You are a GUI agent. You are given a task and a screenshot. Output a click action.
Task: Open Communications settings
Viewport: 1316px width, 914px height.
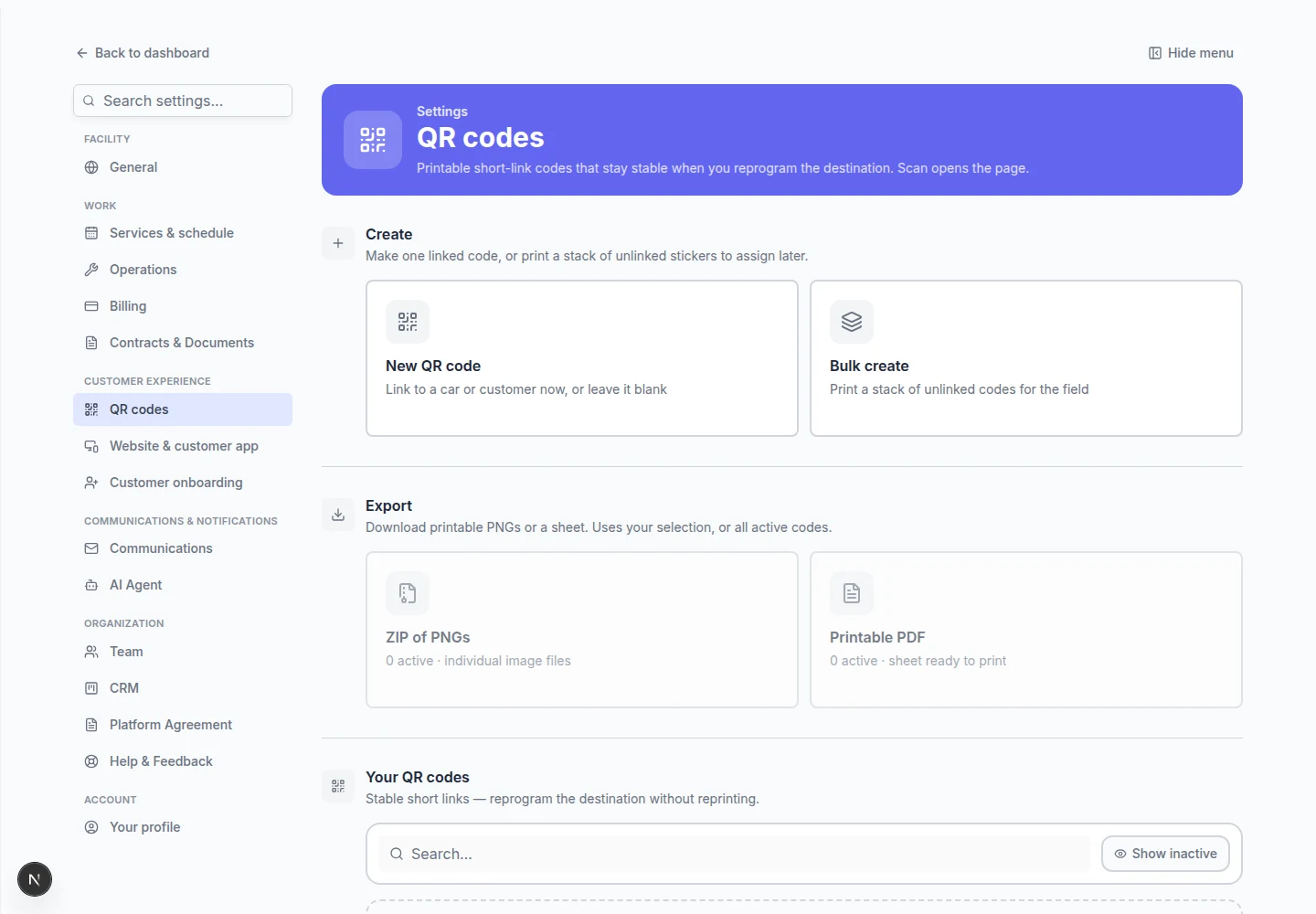click(183, 548)
